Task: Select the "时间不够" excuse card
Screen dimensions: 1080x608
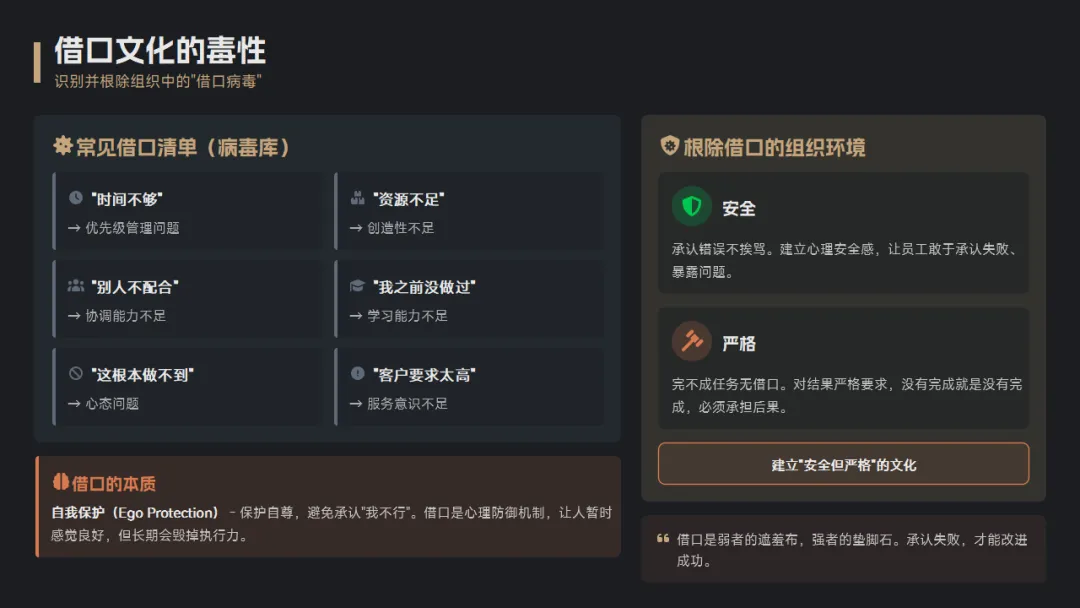Action: tap(189, 212)
